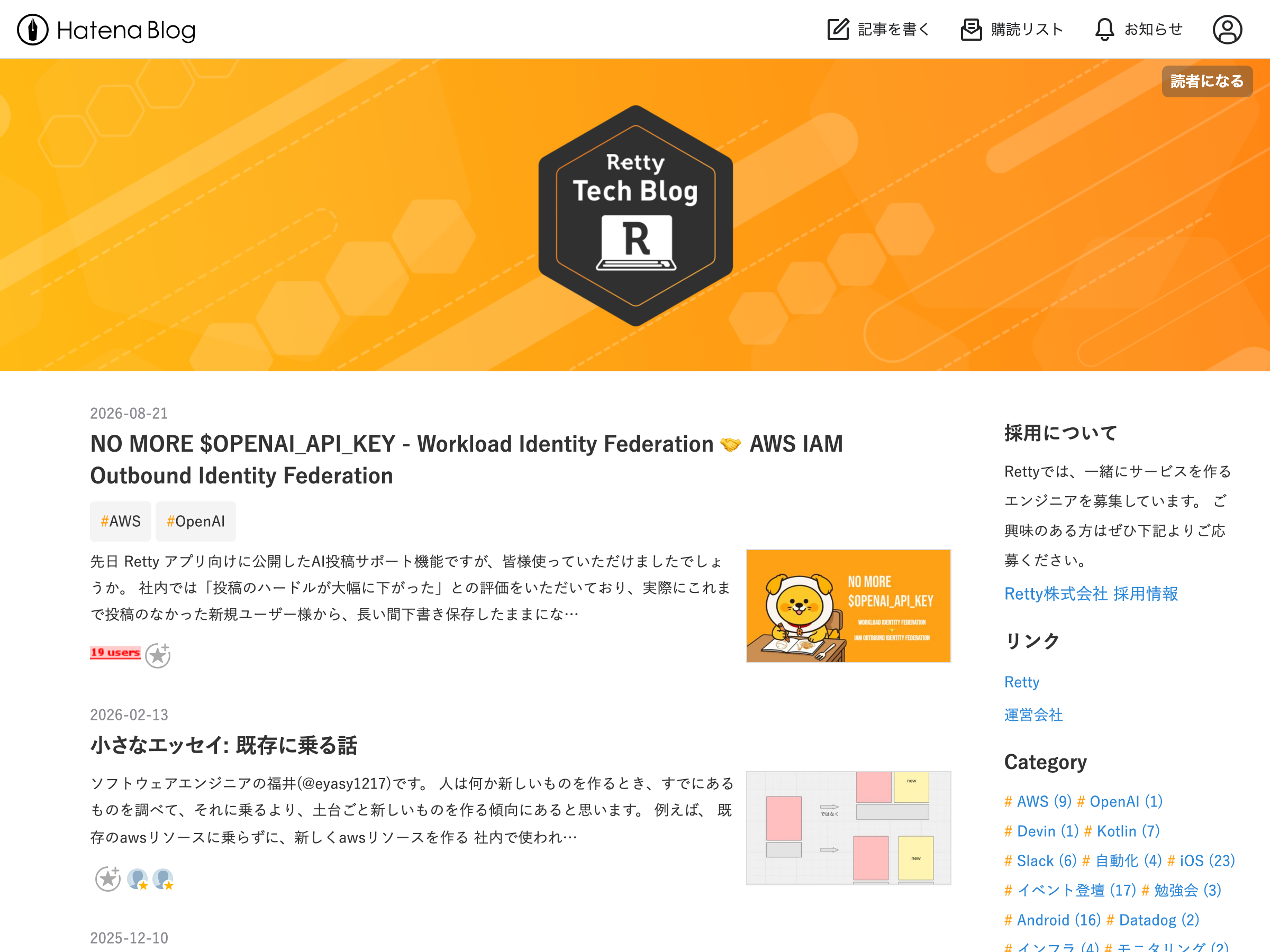Click the #AWS tag on the first article
1270x952 pixels.
121,521
